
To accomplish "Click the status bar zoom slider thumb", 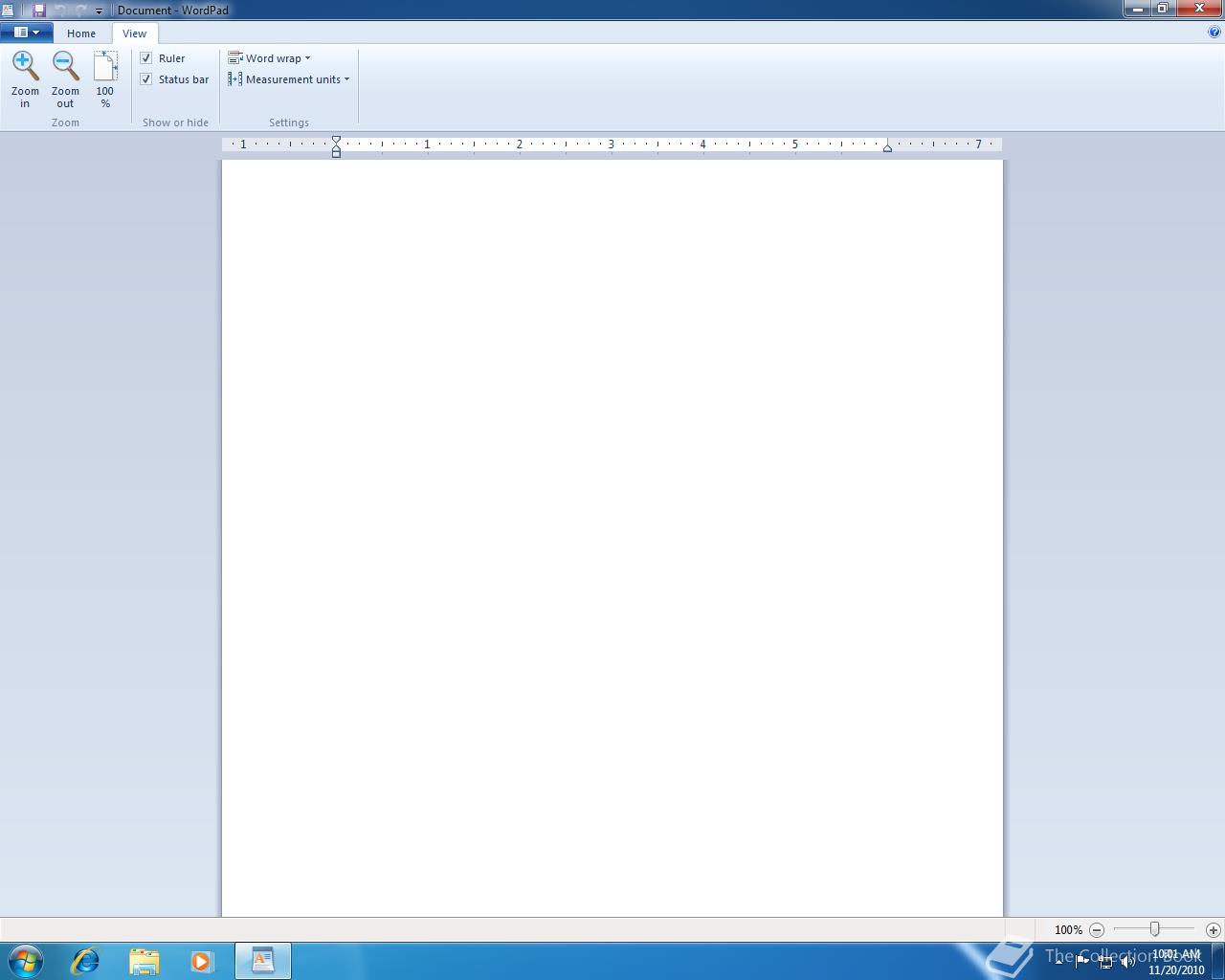I will (1155, 929).
